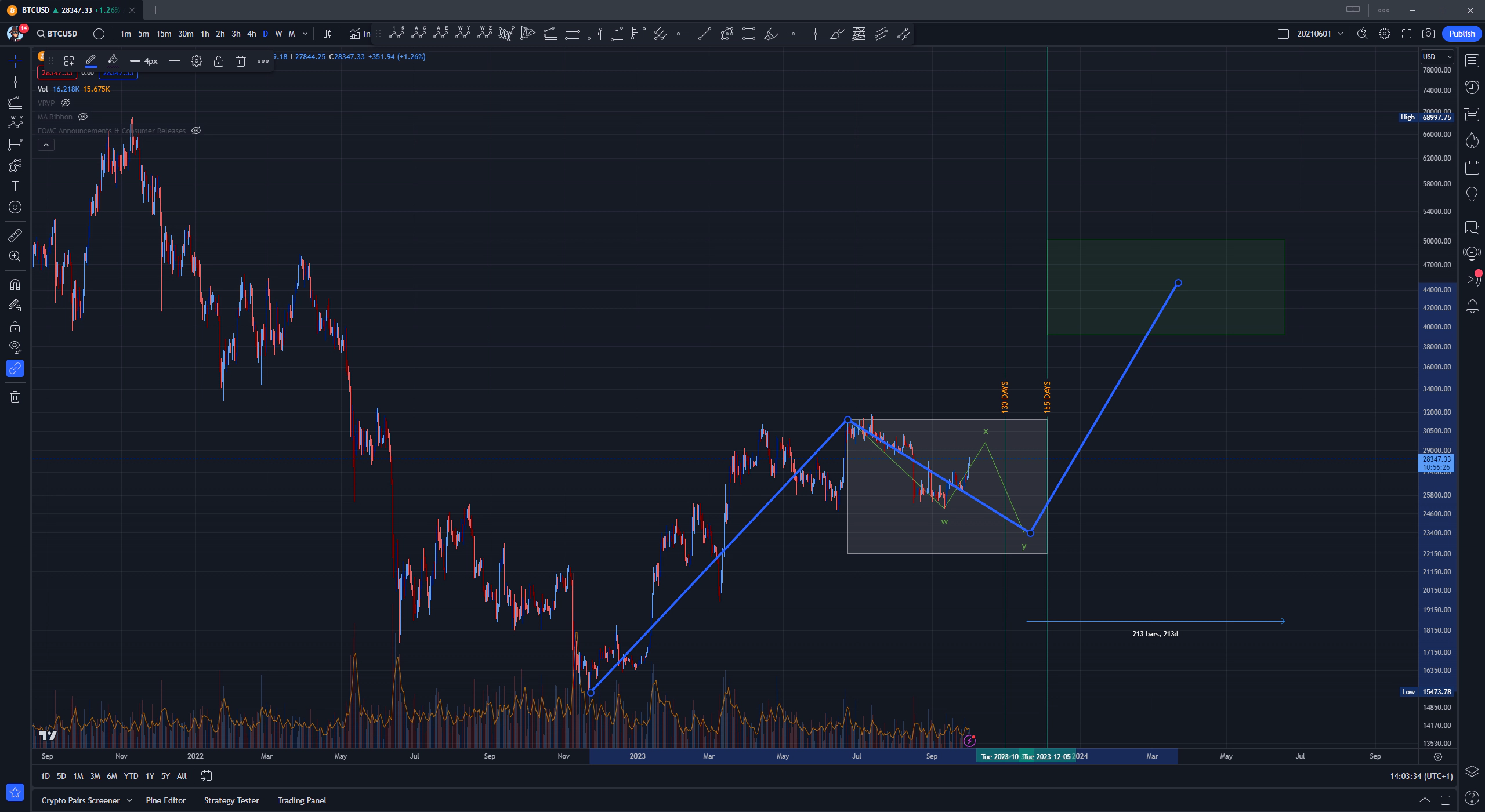Select the Price Range measure tool
This screenshot has width=1485, height=812.
point(617,34)
